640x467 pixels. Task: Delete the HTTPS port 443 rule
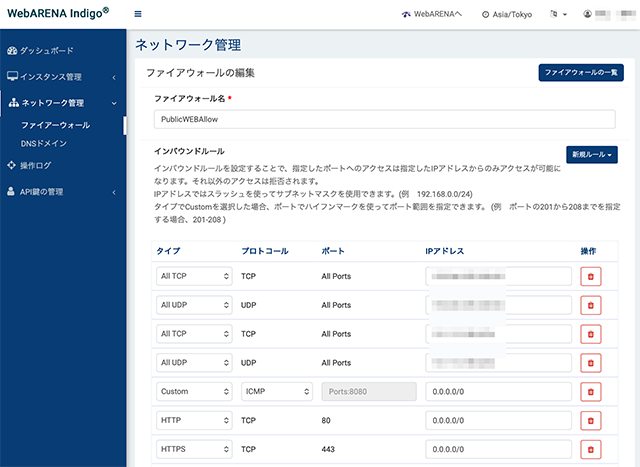point(590,450)
